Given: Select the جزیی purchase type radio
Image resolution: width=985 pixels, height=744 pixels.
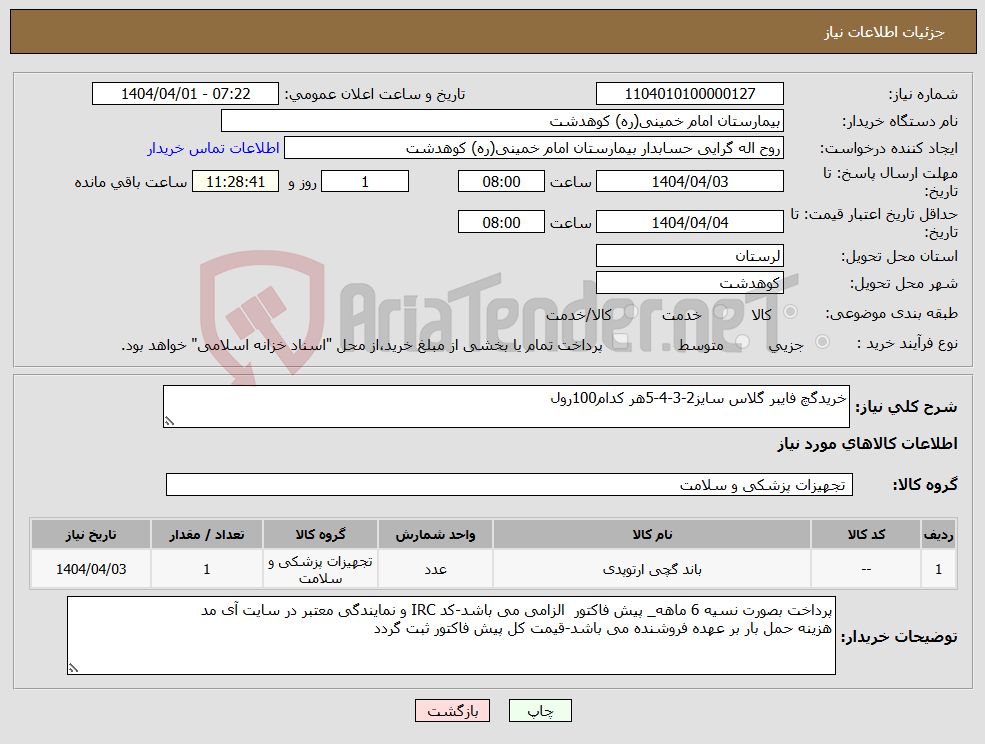Looking at the screenshot, I should coord(822,342).
